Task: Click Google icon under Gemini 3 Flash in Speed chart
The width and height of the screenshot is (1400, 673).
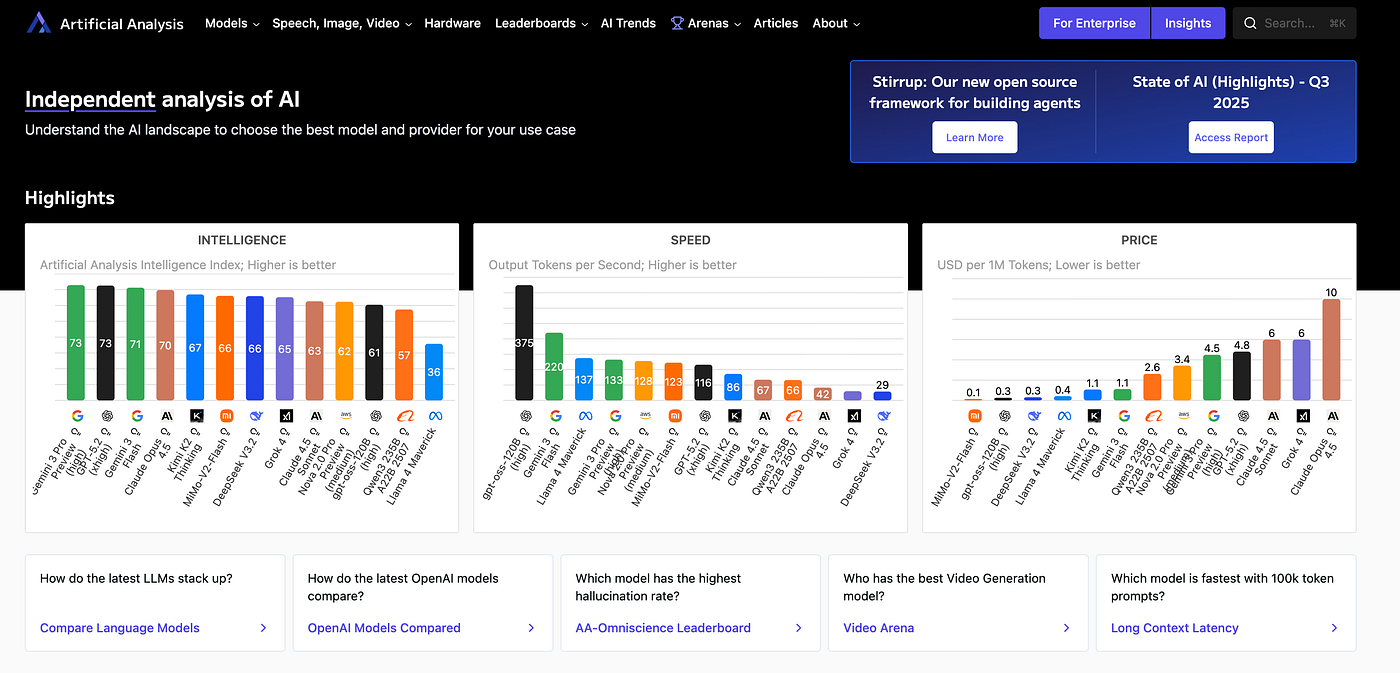Action: 555,416
